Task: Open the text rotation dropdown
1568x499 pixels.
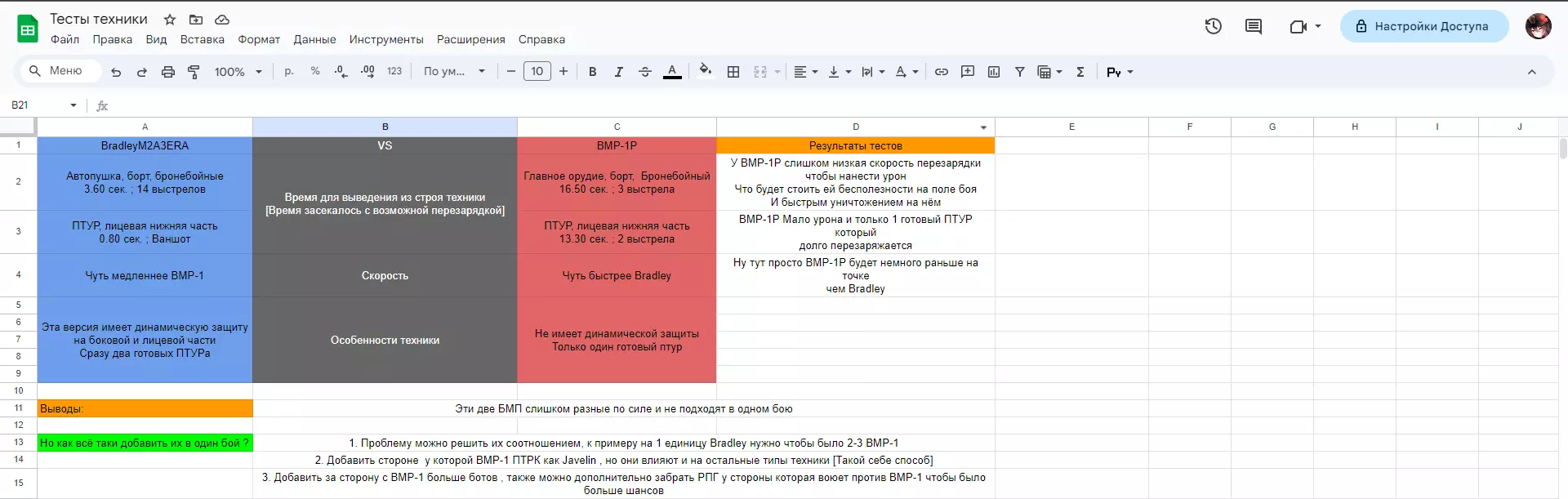Action: tap(906, 72)
